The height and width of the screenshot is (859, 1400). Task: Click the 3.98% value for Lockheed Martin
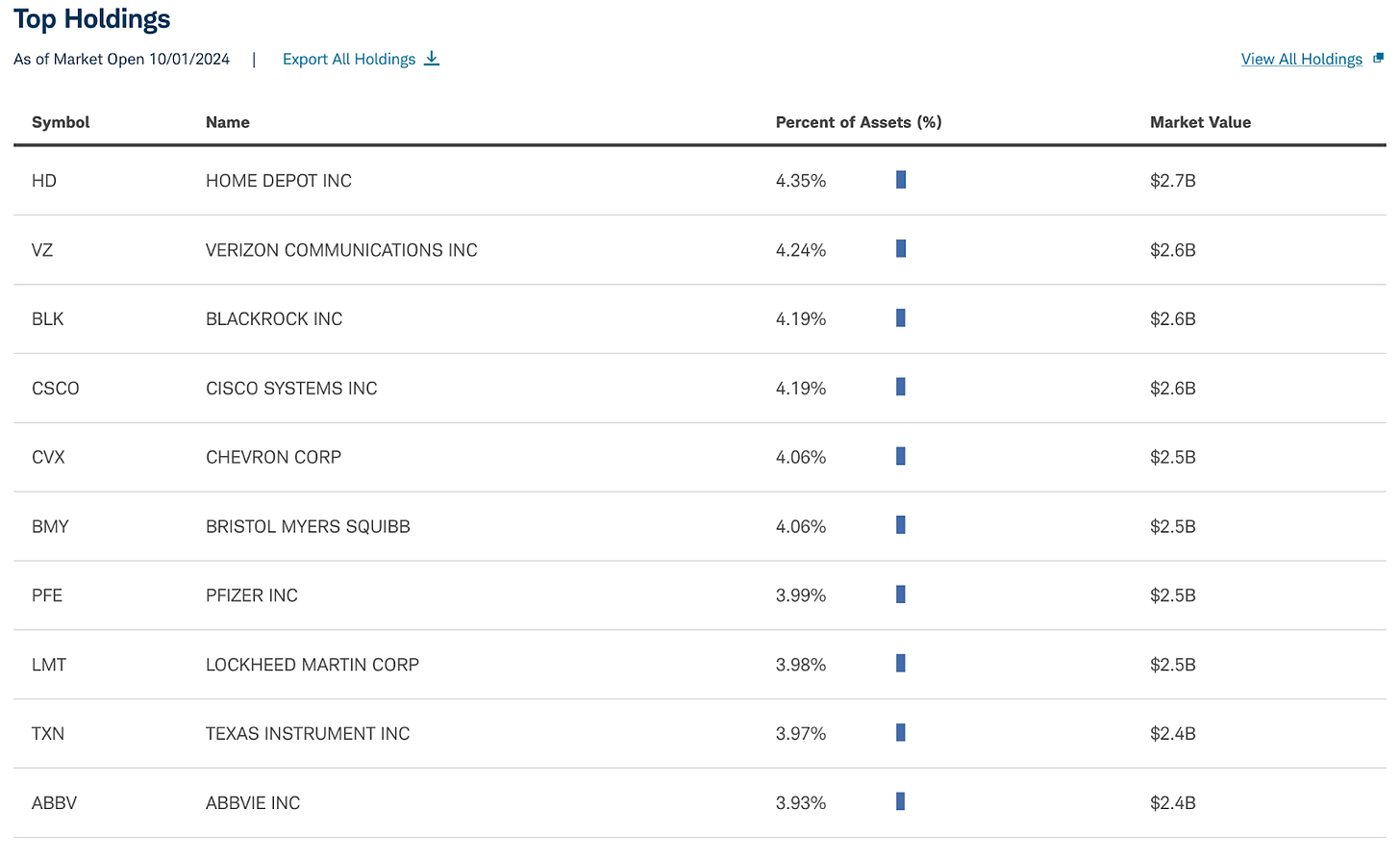tap(801, 665)
